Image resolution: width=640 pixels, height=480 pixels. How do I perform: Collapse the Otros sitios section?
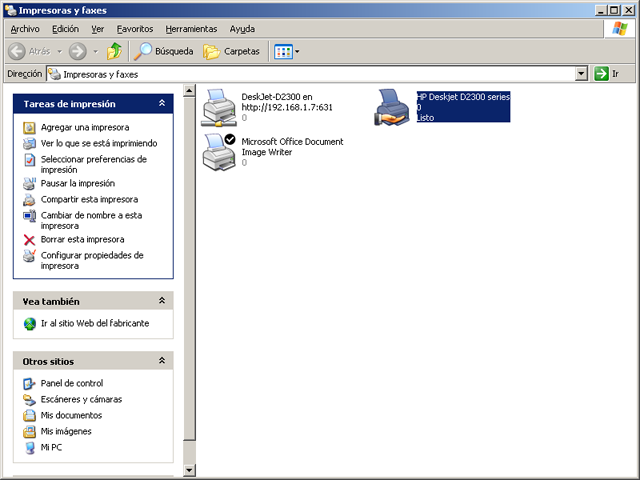tap(162, 361)
